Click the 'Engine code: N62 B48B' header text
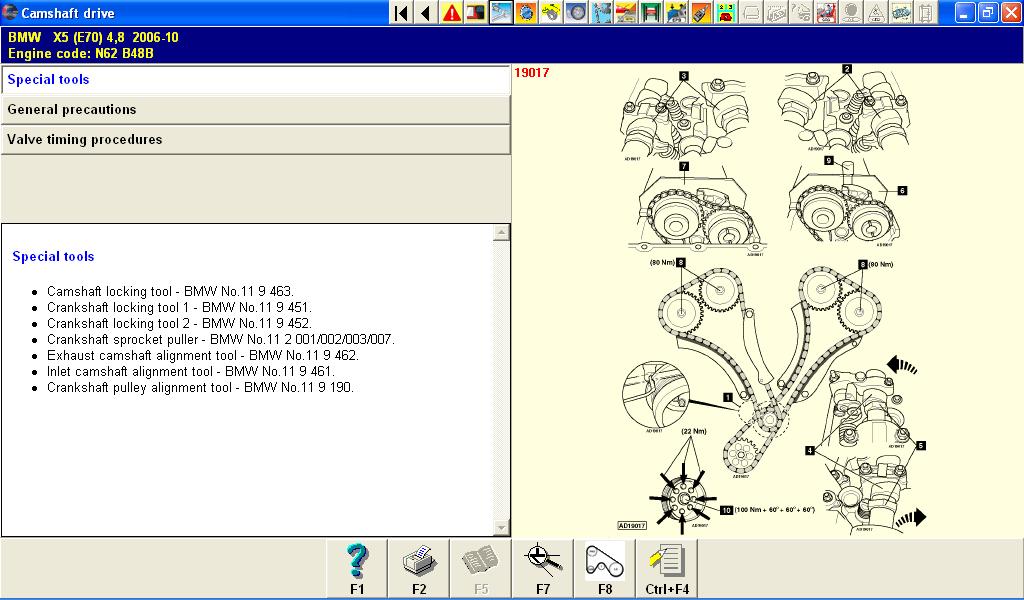This screenshot has width=1024, height=600. pos(81,54)
